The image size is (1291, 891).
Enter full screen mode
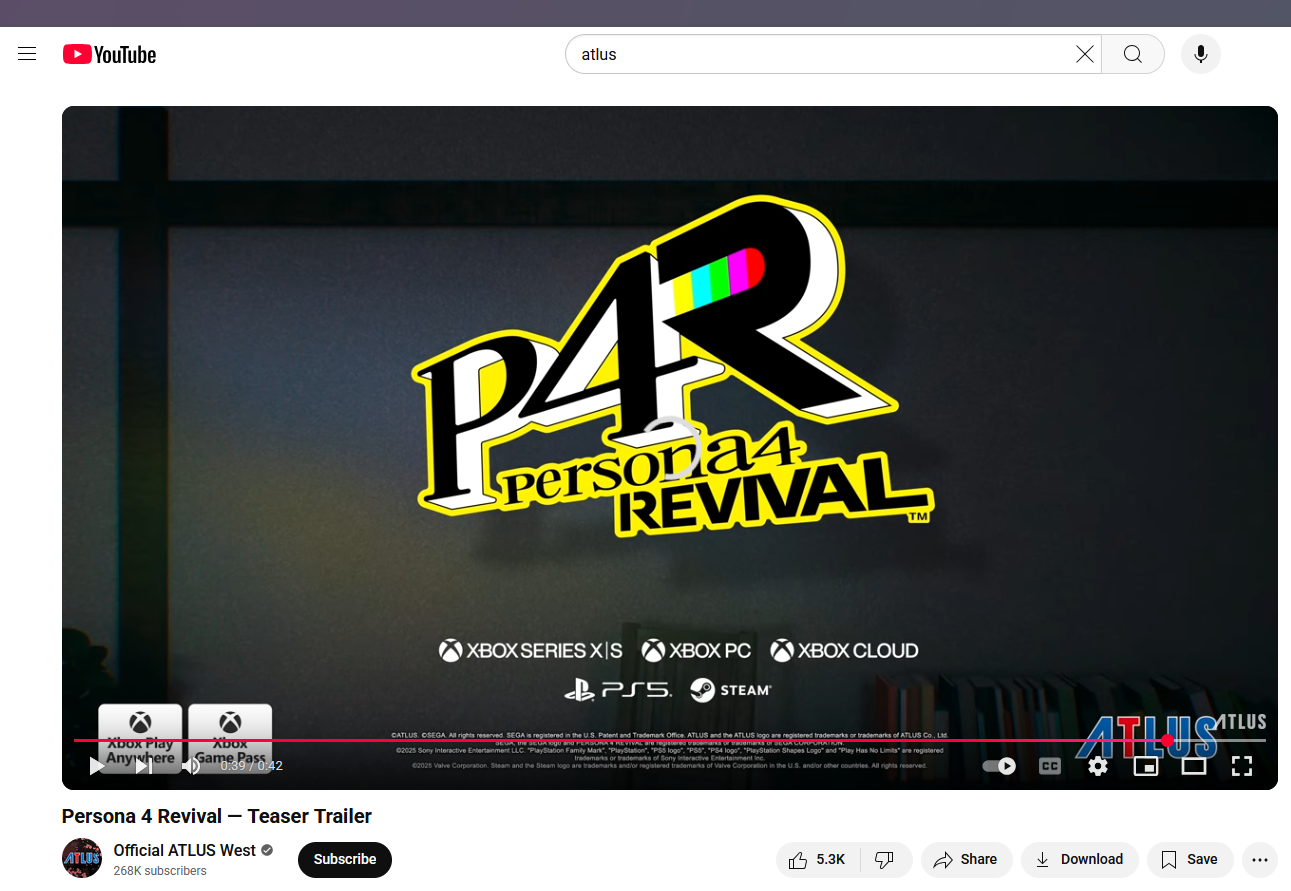point(1242,766)
